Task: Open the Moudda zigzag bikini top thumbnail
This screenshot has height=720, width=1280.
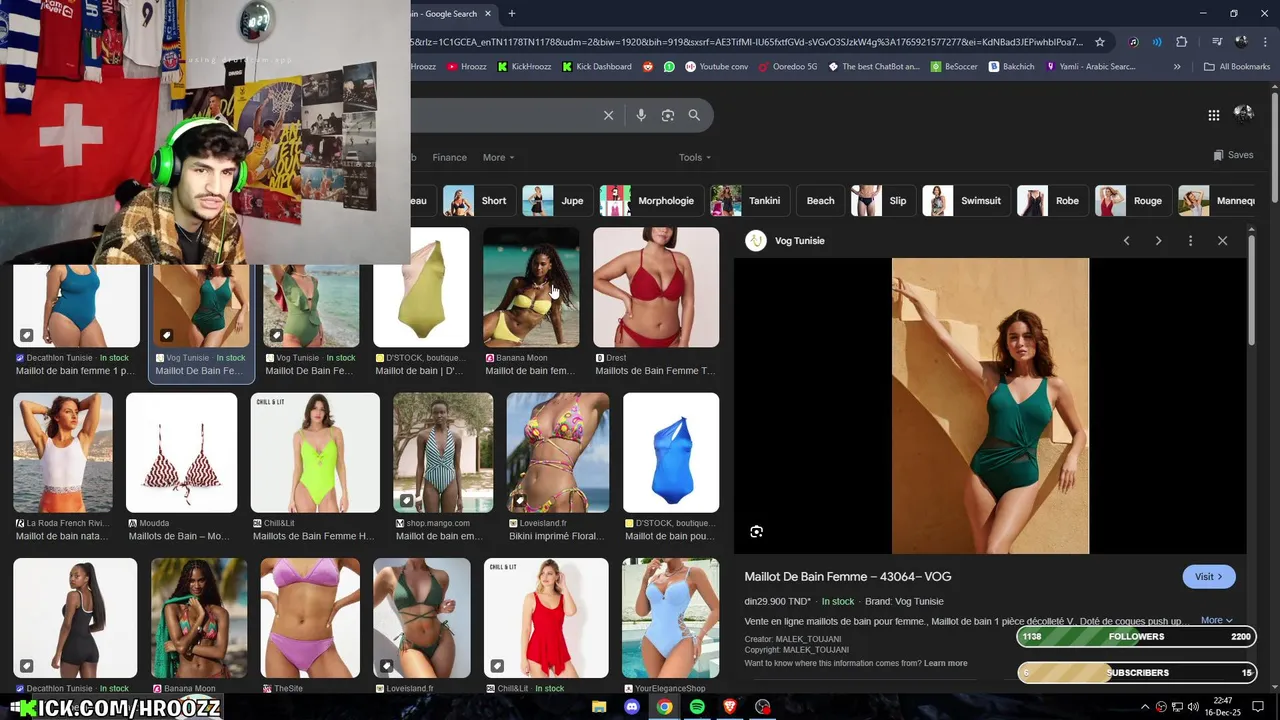Action: click(x=182, y=453)
